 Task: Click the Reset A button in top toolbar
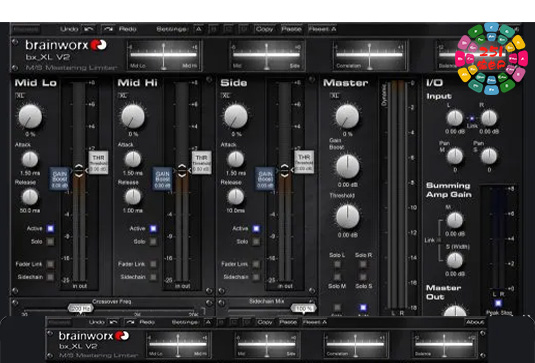[322, 29]
